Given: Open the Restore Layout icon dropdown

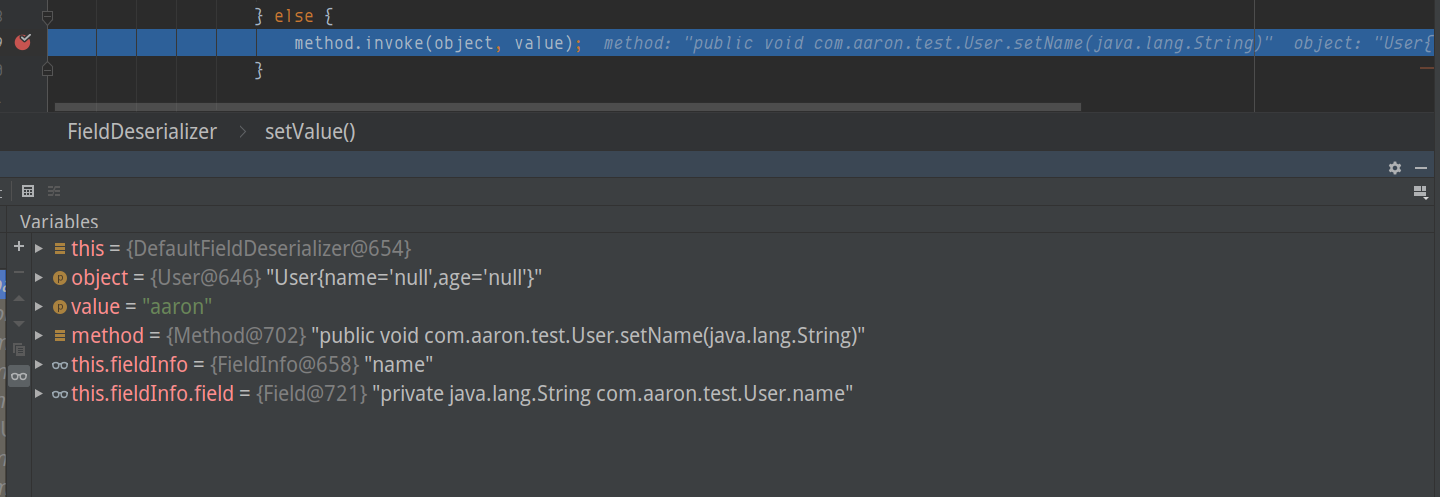Looking at the screenshot, I should coord(1420,191).
